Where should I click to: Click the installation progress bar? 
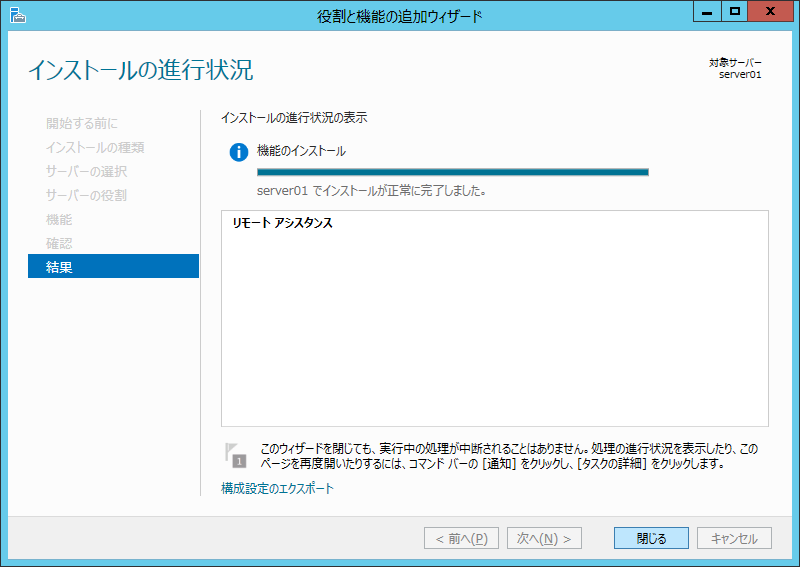point(452,172)
